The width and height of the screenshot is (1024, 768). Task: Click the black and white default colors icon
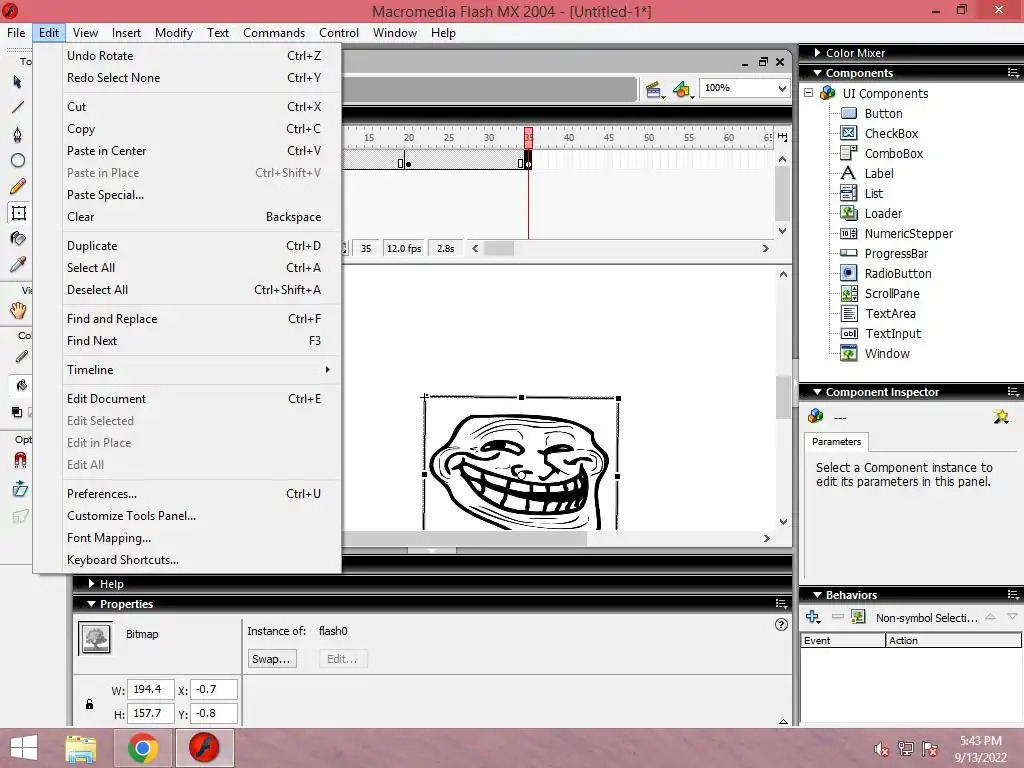[x=16, y=412]
